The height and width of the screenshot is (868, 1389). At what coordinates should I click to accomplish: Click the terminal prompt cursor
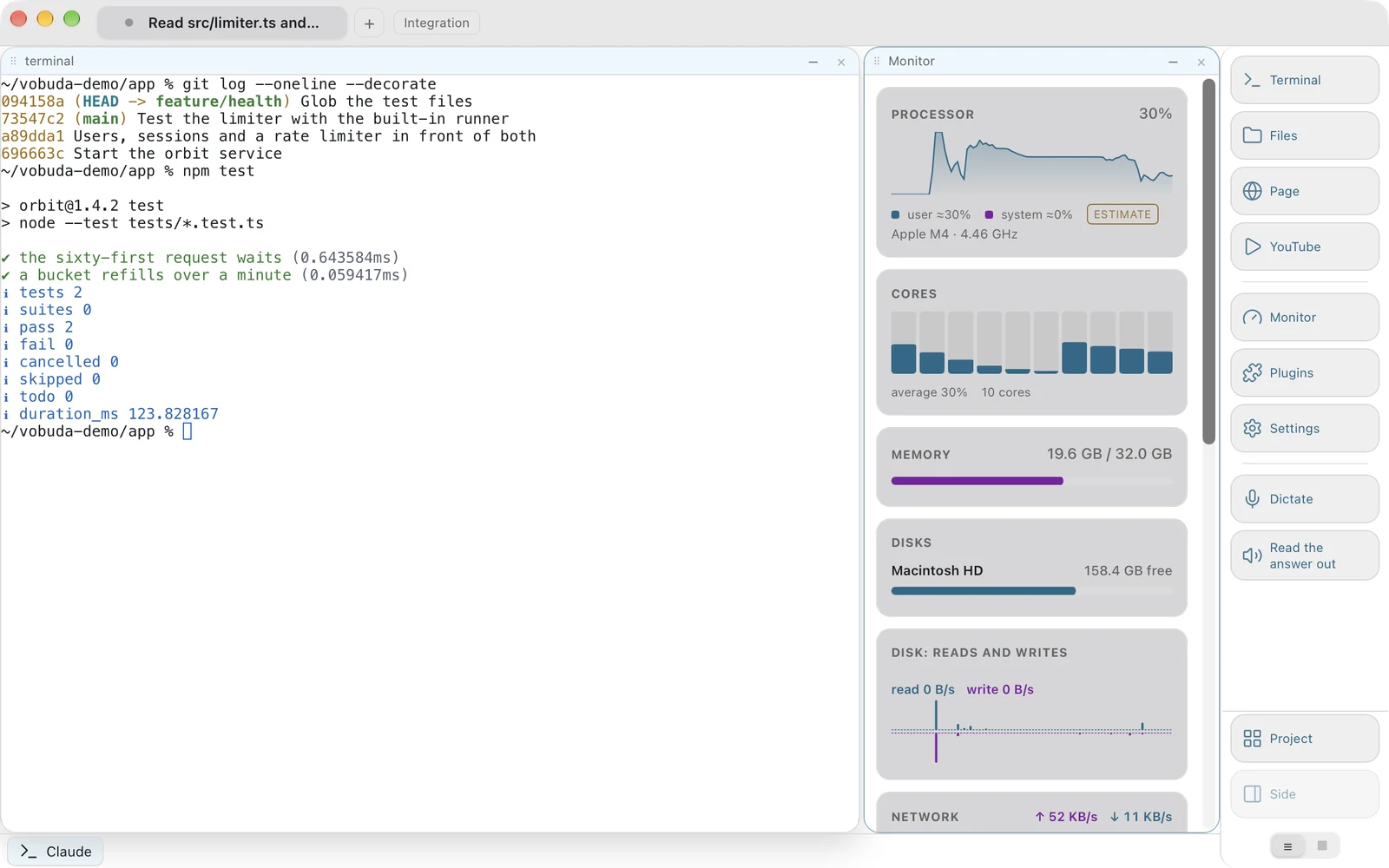[x=187, y=431]
